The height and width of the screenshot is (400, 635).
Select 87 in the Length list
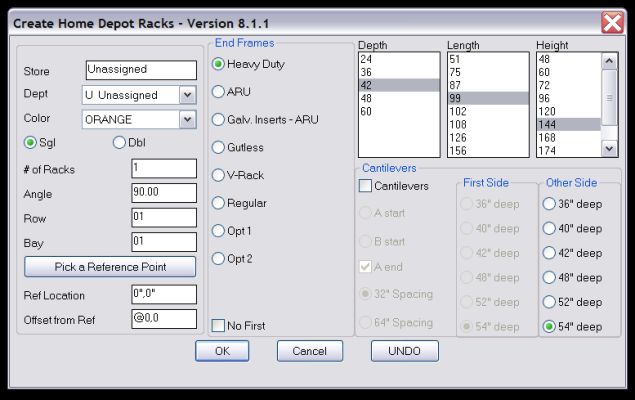[x=488, y=85]
